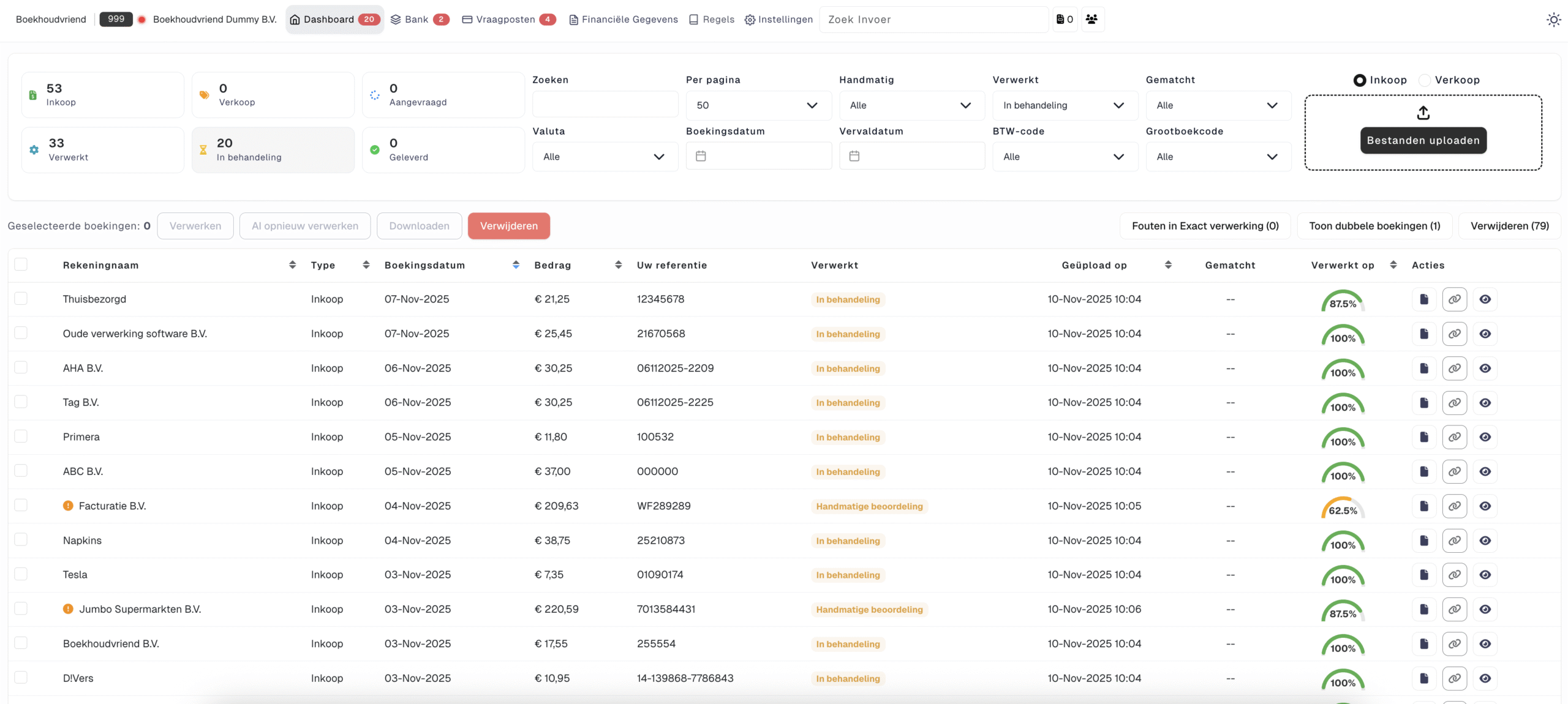Image resolution: width=1568 pixels, height=704 pixels.
Task: Sort by Bedrag using the sort arrows
Action: pos(618,265)
